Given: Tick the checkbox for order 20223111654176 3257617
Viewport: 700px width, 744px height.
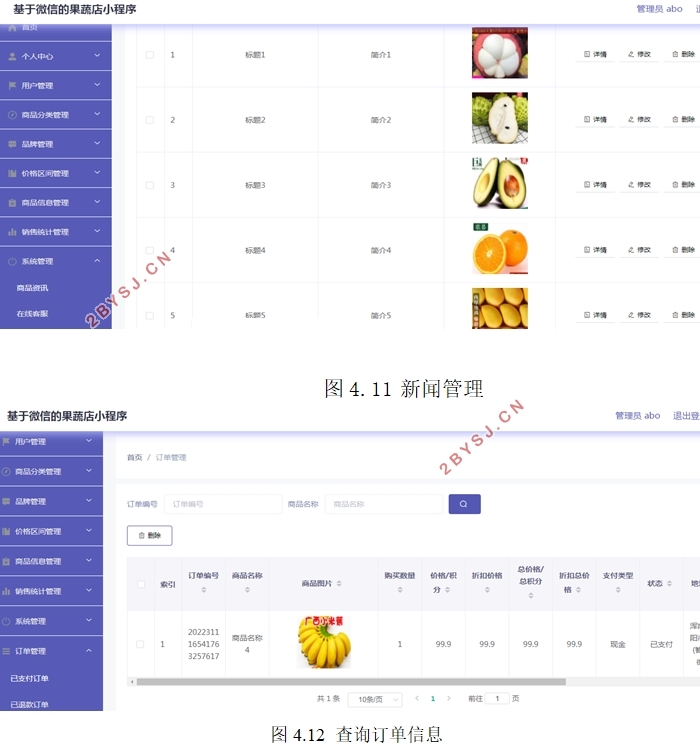Looking at the screenshot, I should click(140, 644).
